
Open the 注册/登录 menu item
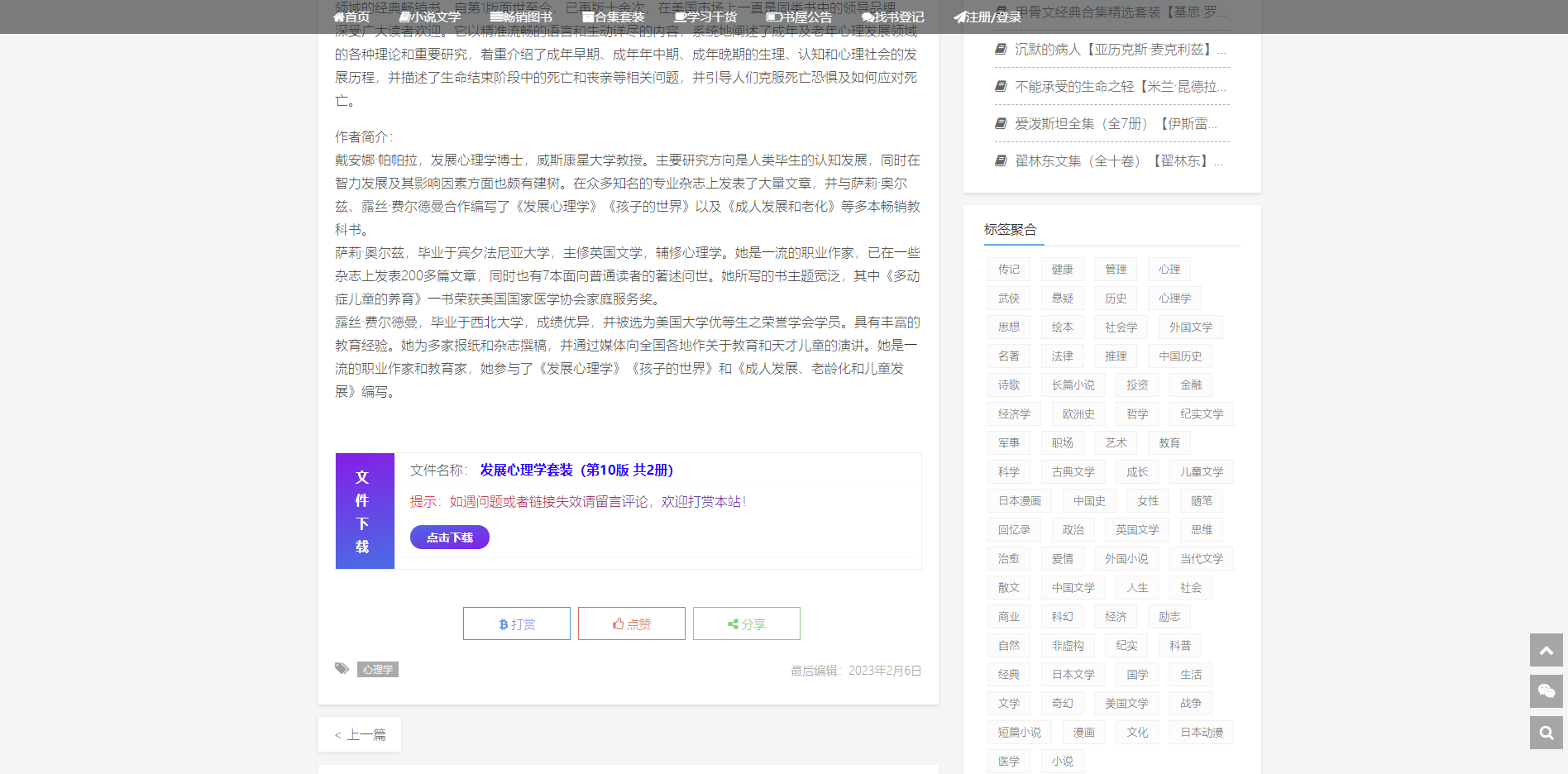click(987, 17)
